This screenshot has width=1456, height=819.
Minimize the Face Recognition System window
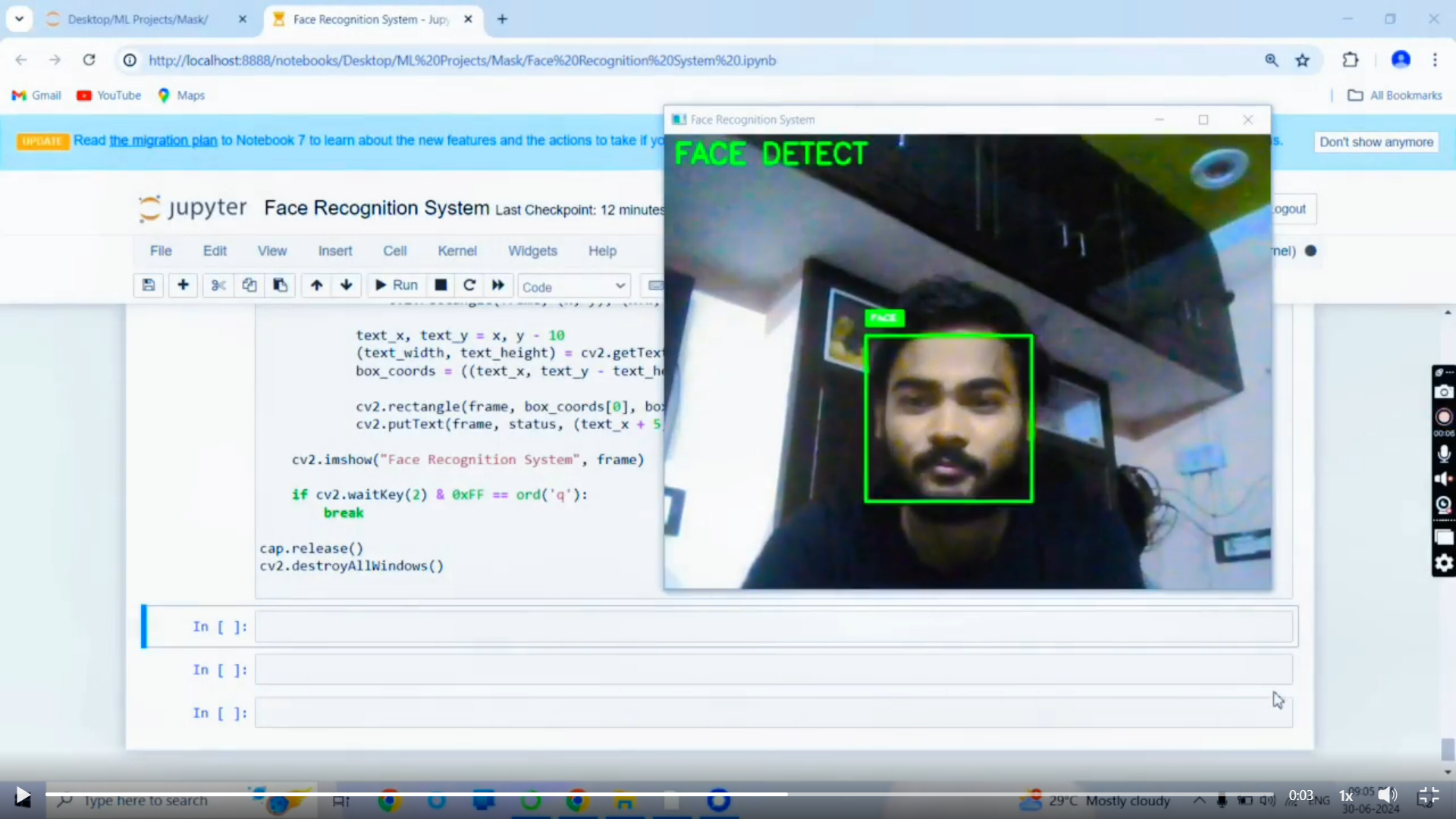[x=1159, y=120]
